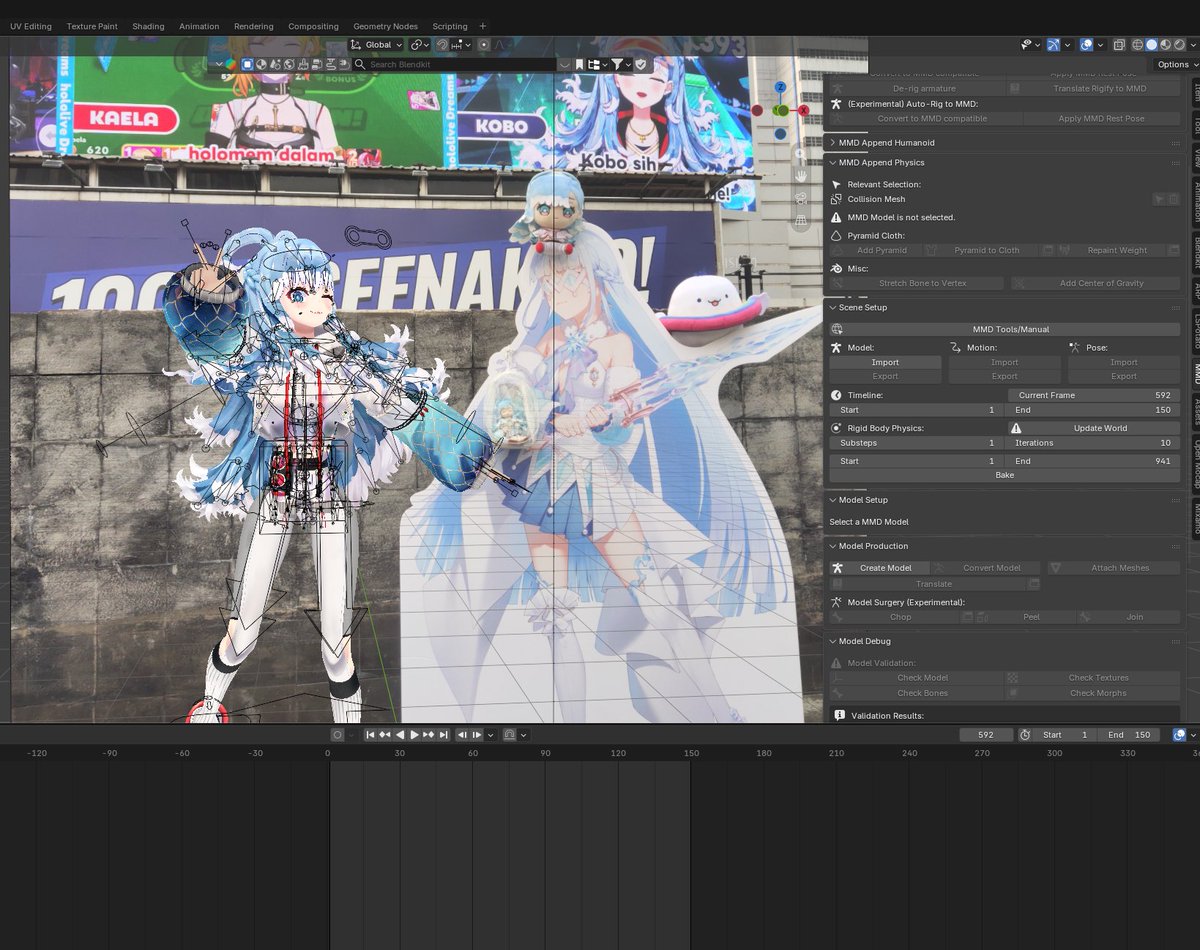Play the animation forward
The image size is (1200, 950).
[x=414, y=735]
